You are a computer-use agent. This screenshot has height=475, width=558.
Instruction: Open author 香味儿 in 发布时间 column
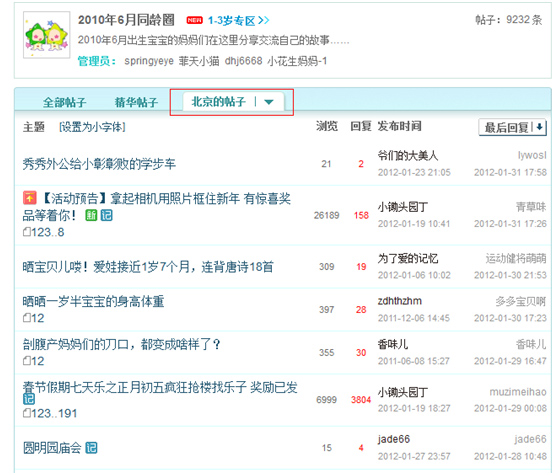pyautogui.click(x=393, y=344)
